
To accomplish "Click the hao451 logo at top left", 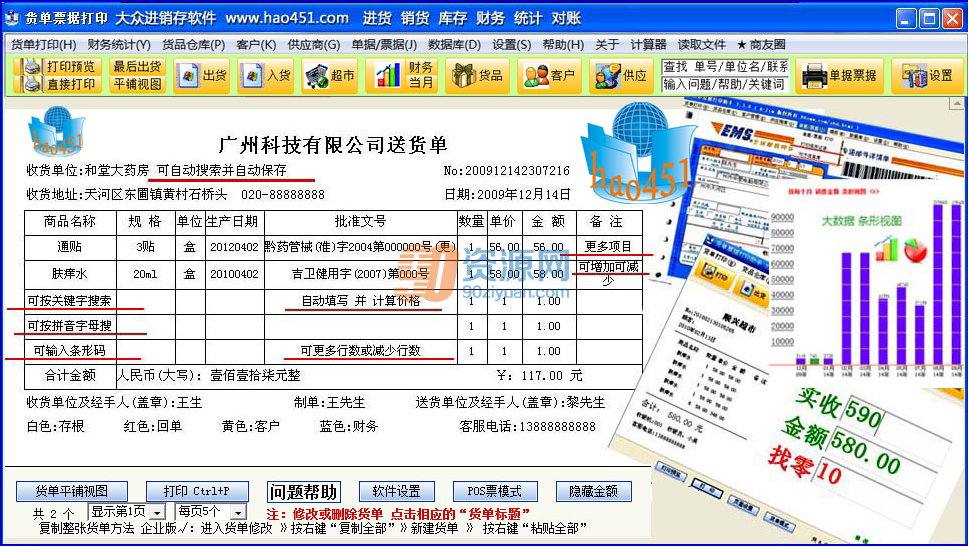I will [56, 132].
